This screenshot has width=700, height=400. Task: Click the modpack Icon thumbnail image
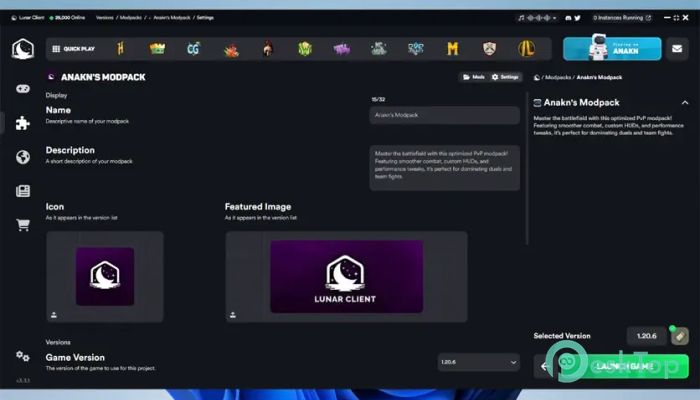[105, 277]
